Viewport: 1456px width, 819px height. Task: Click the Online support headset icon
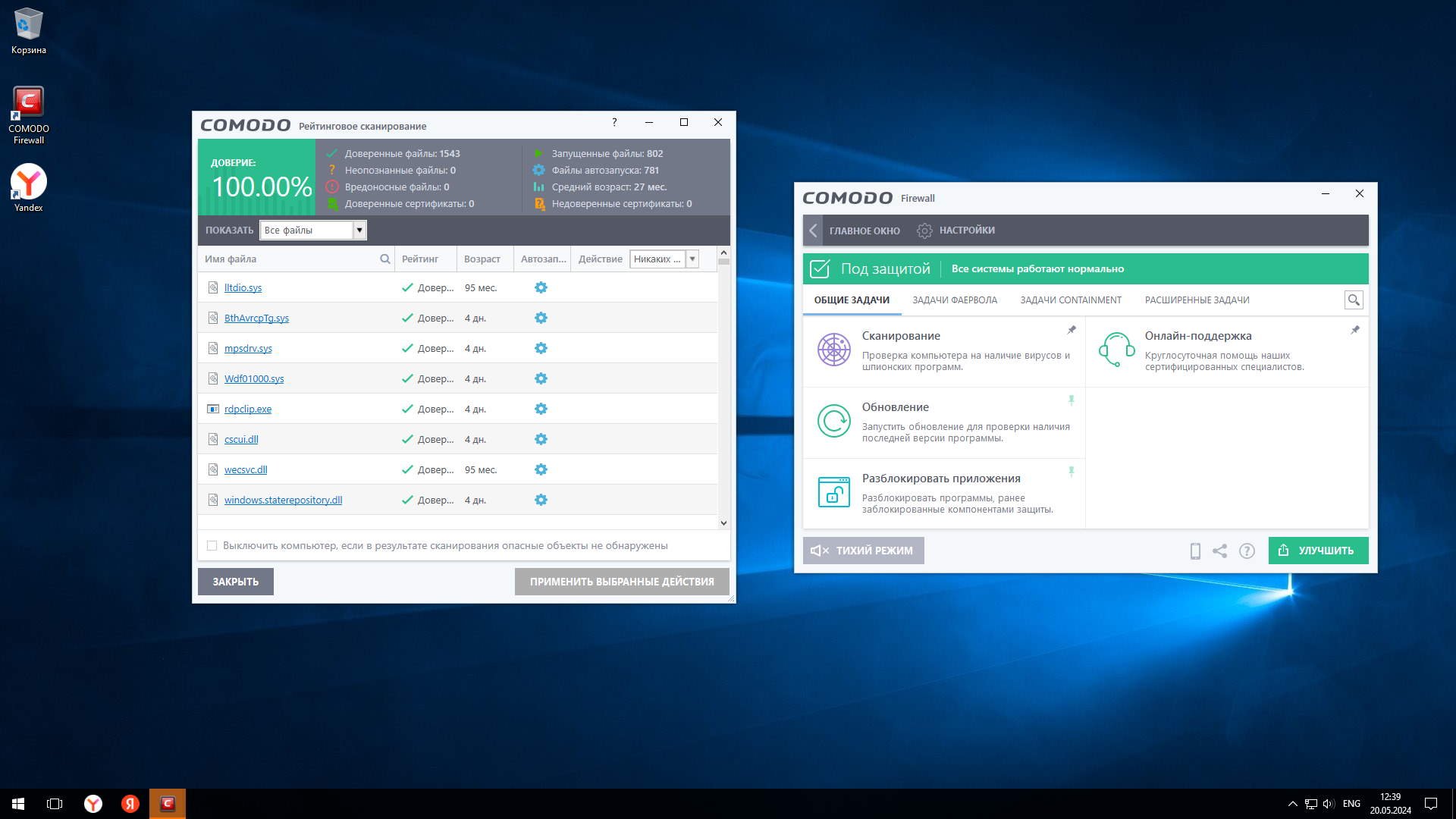[1116, 350]
